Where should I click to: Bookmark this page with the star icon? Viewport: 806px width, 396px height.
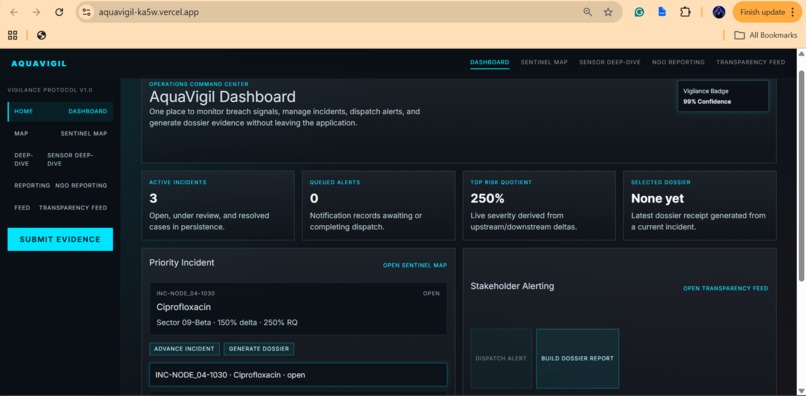(608, 12)
